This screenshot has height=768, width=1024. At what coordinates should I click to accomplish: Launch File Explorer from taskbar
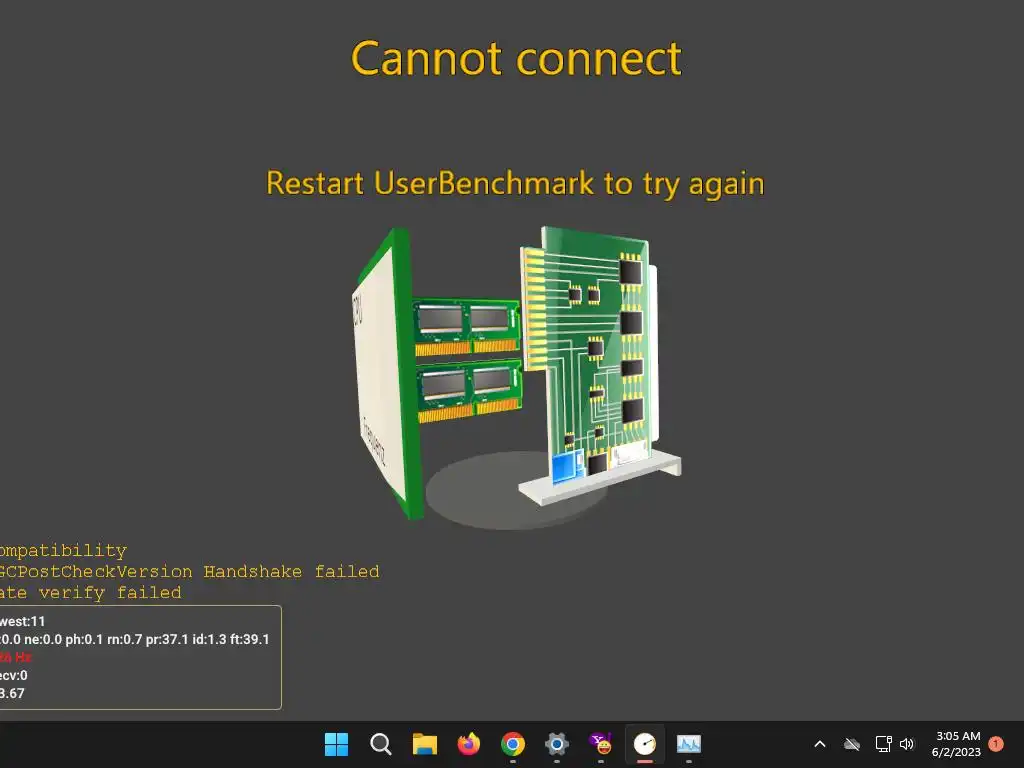click(x=424, y=744)
